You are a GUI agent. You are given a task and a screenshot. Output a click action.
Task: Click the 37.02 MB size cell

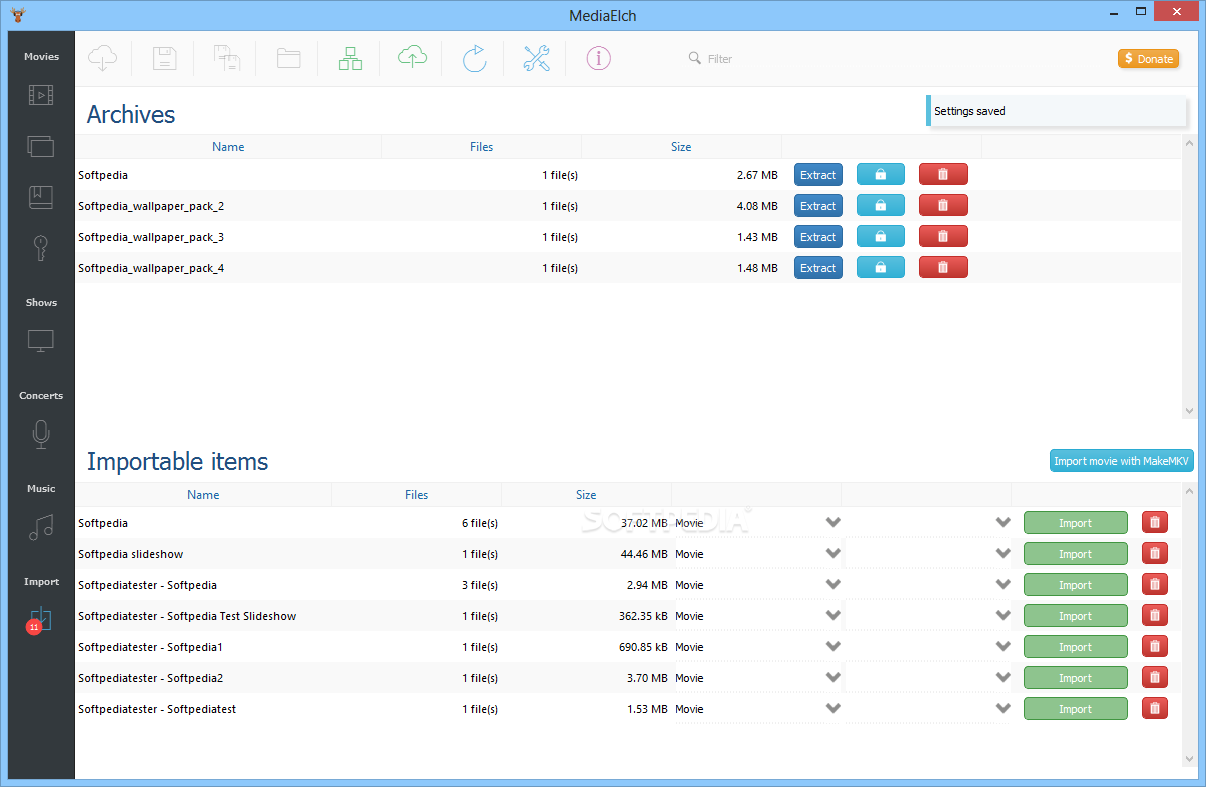[x=644, y=523]
